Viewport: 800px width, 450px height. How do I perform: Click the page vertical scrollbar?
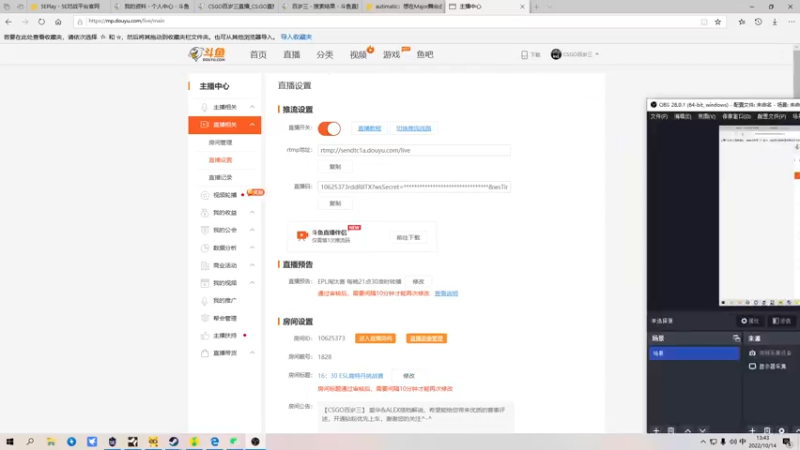[796, 71]
